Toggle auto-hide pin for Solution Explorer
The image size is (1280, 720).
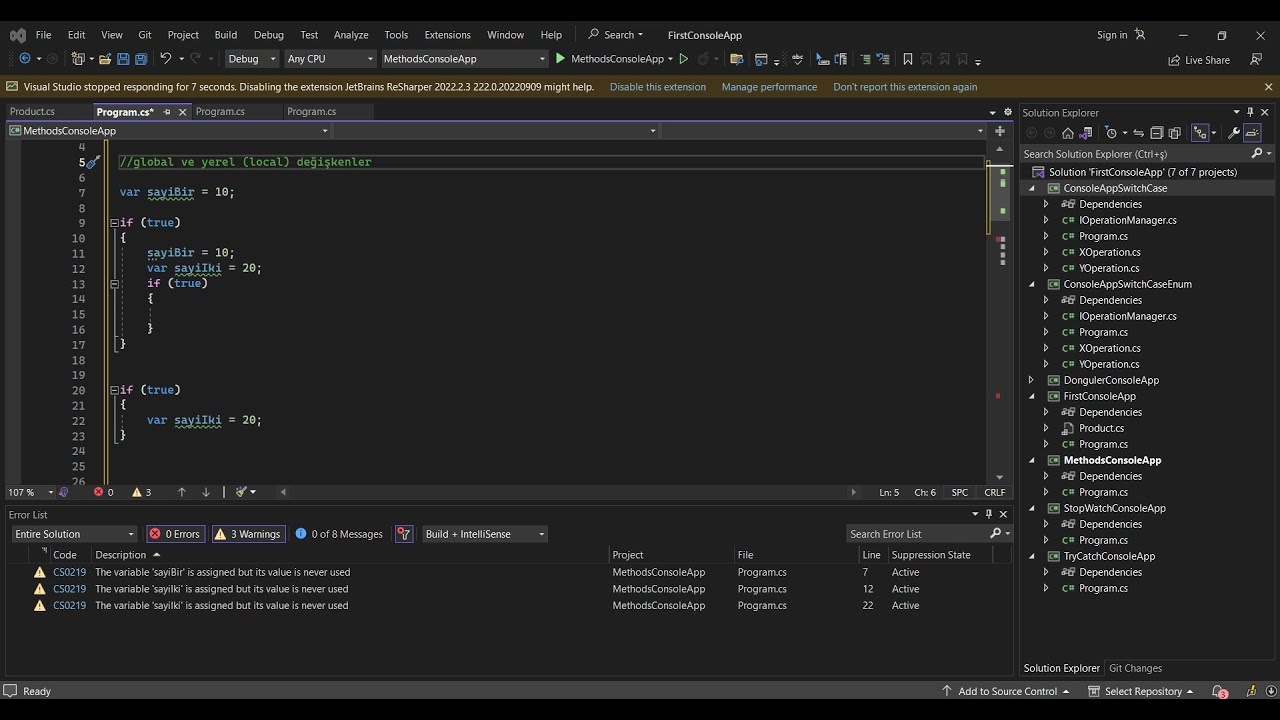[1250, 112]
